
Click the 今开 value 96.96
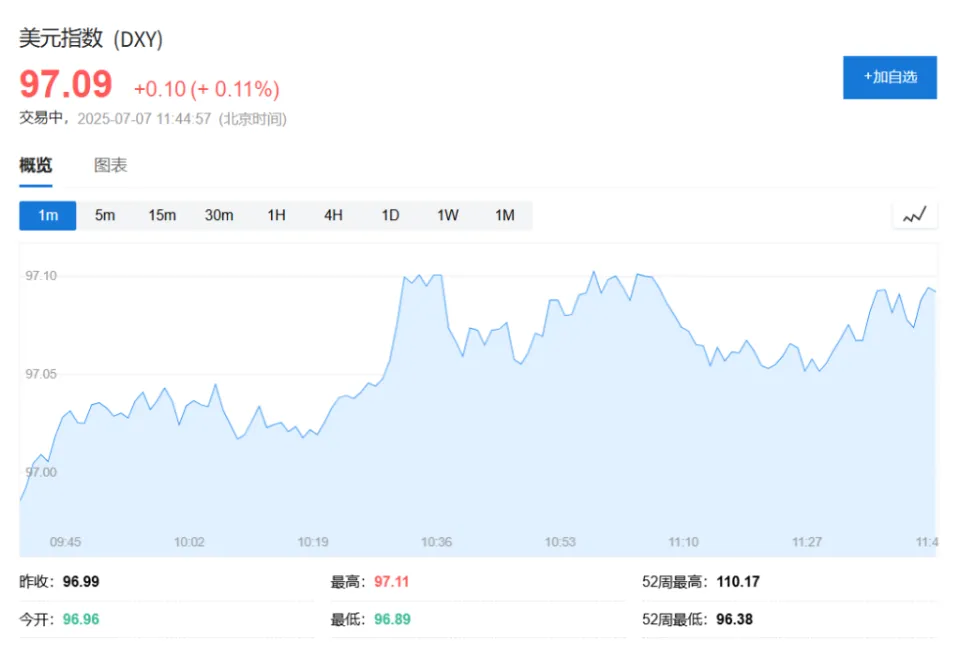point(81,620)
